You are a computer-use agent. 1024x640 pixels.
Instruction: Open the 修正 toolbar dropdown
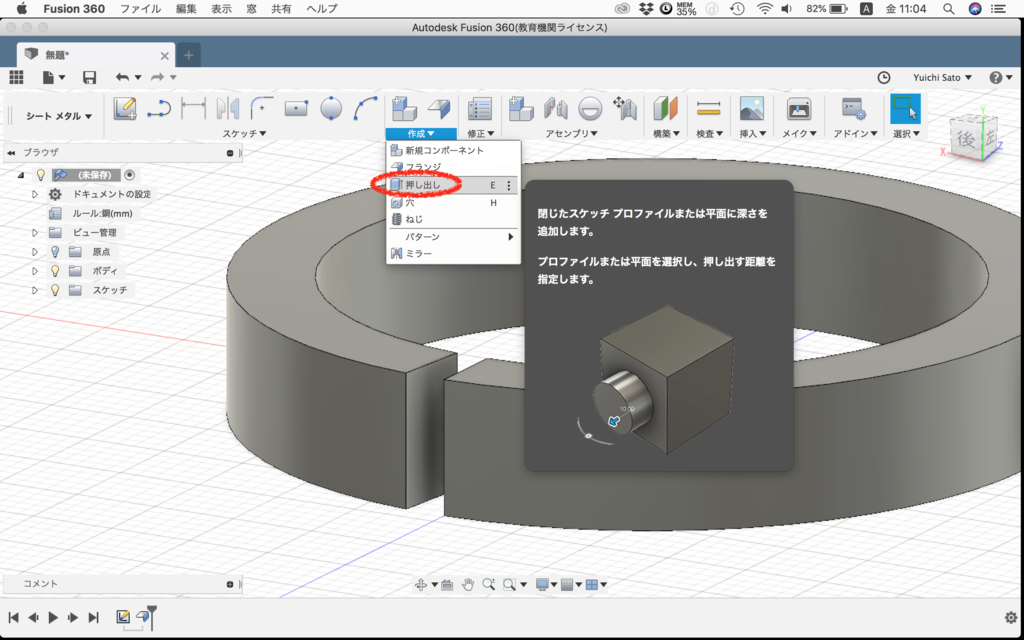[481, 133]
